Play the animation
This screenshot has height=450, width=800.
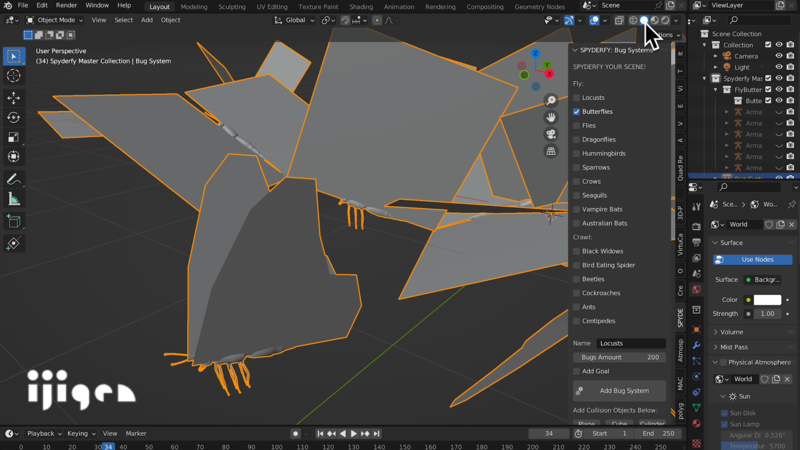click(354, 434)
